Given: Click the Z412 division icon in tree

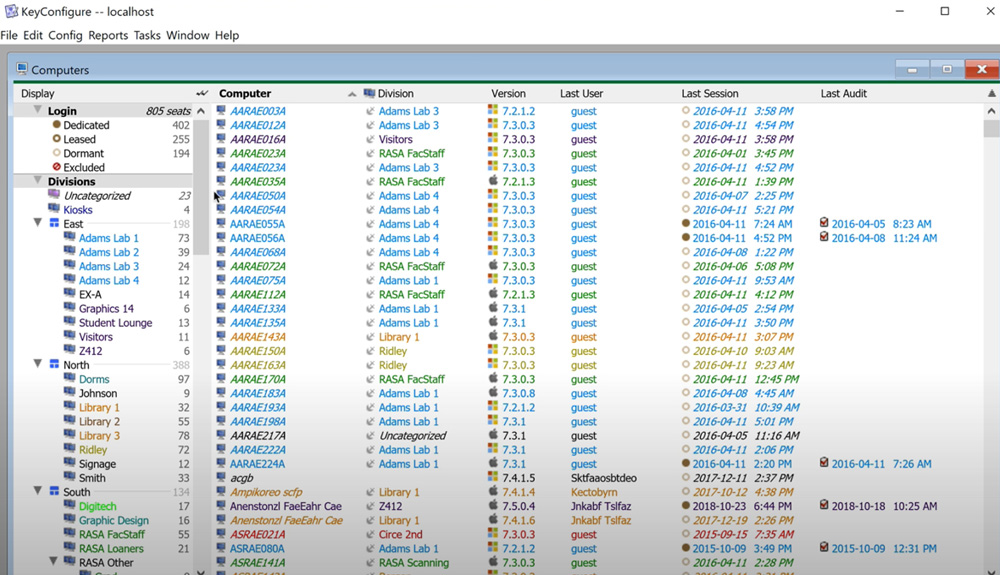Looking at the screenshot, I should [70, 349].
